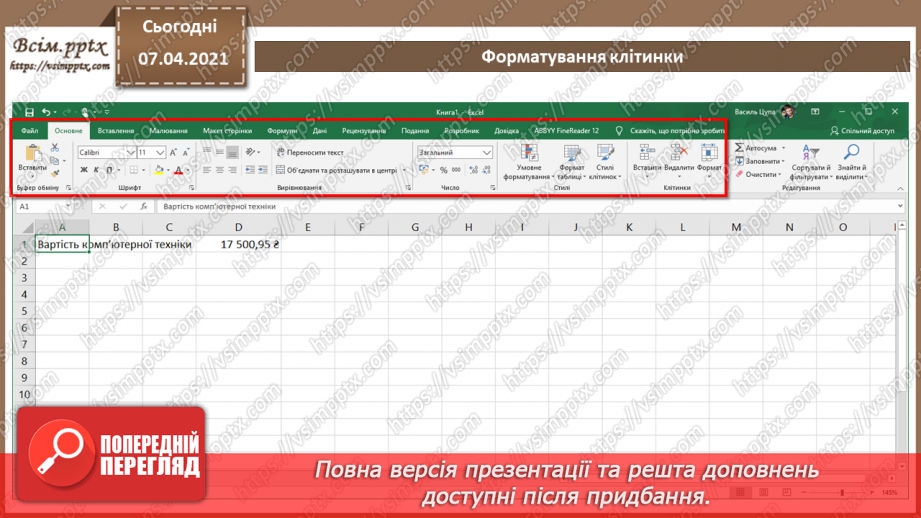Expand the Очистити clear dropdown
921x518 pixels.
click(779, 174)
